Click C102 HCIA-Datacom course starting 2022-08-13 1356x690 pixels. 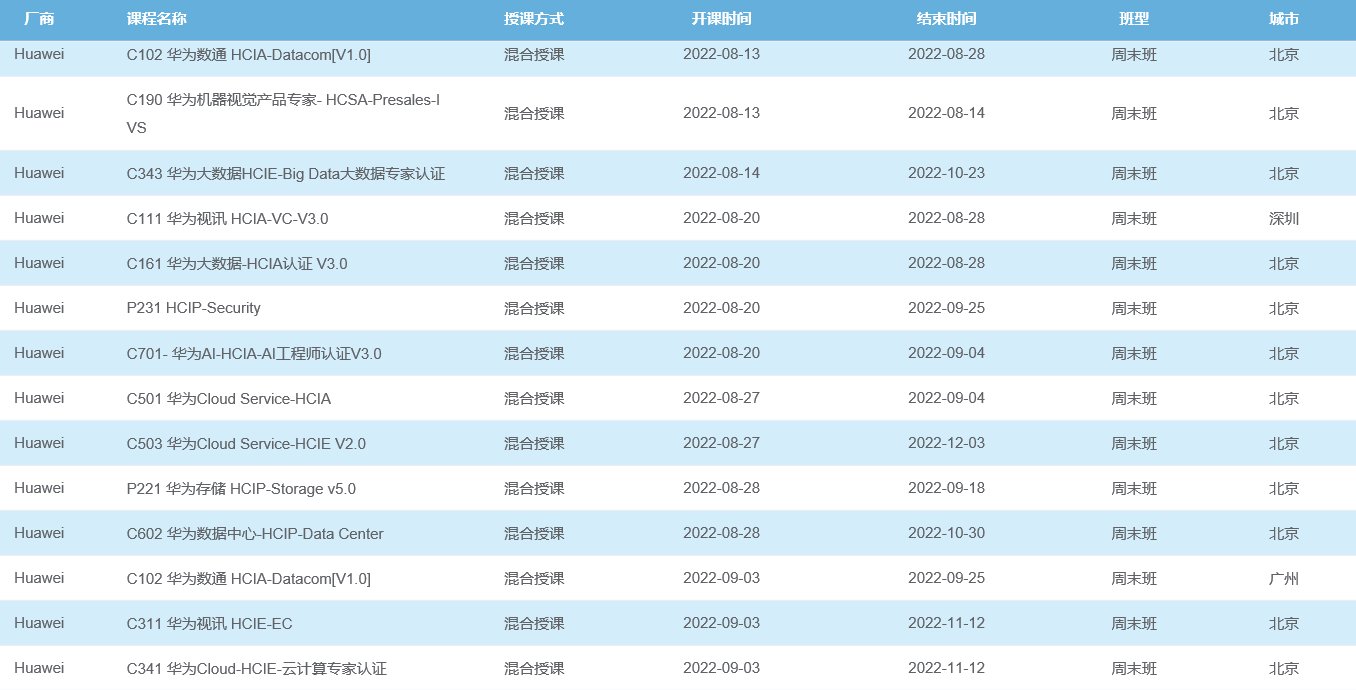point(248,55)
